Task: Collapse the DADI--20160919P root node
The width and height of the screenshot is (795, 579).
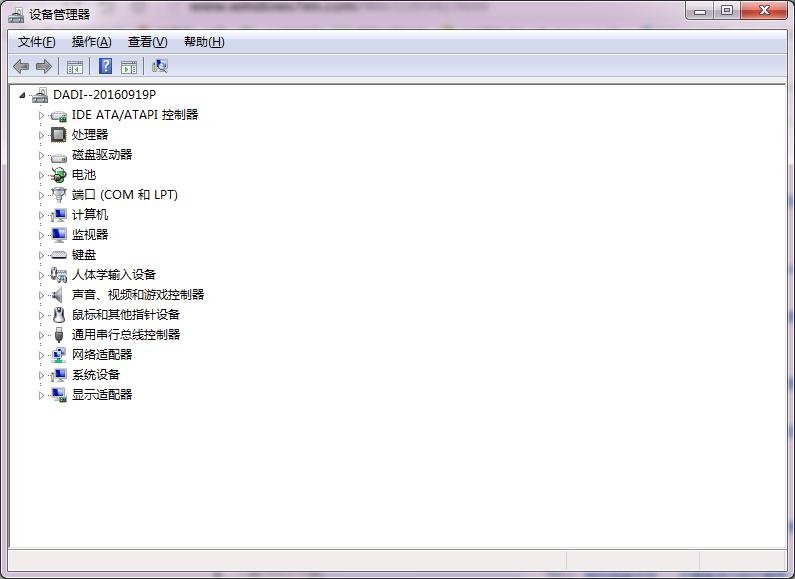Action: pos(22,95)
